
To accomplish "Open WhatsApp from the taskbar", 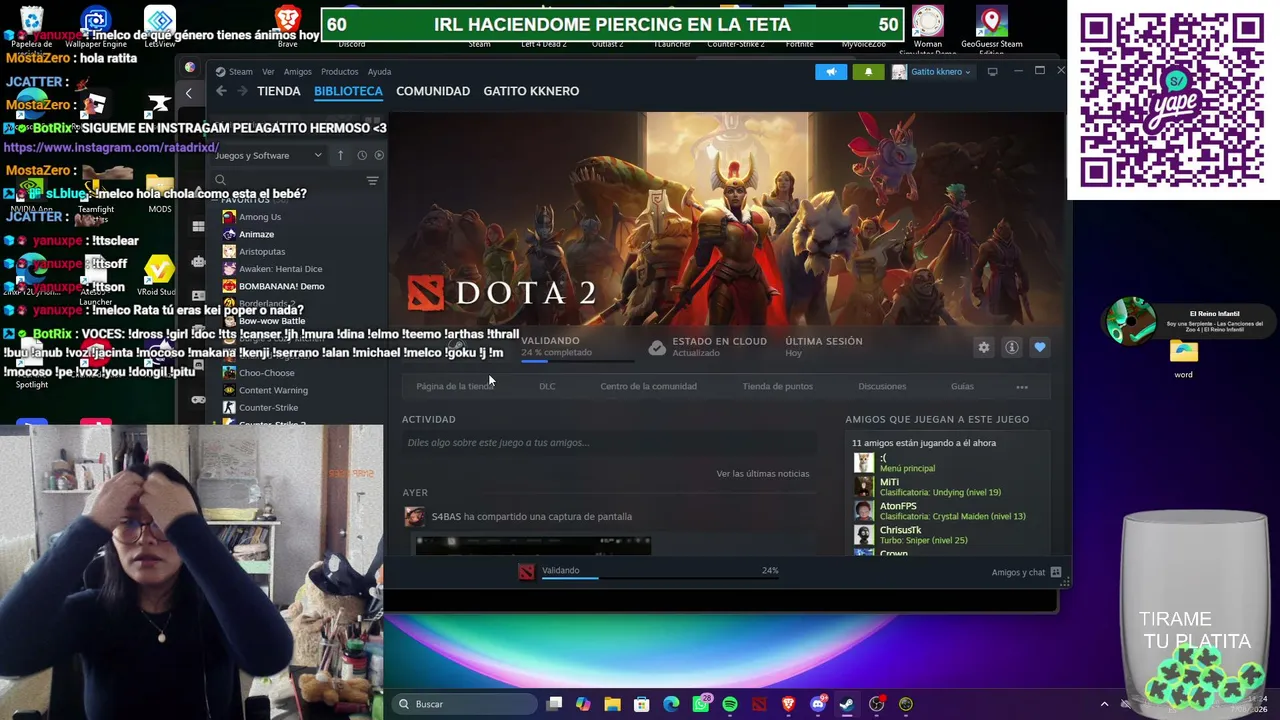I will 700,704.
